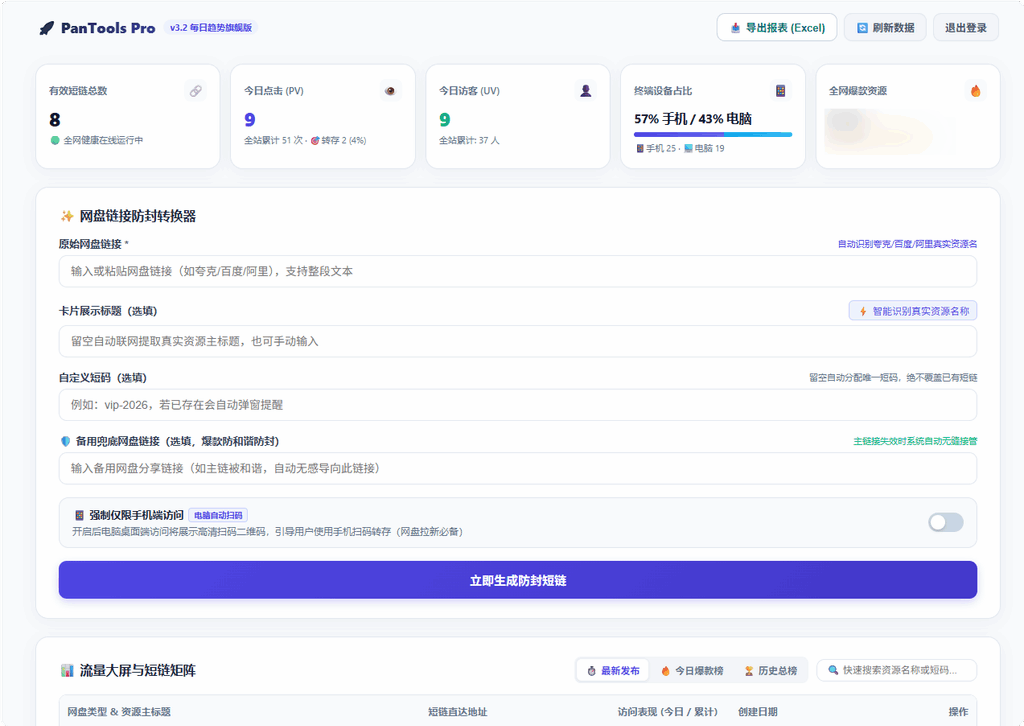Click the 今日访客 value 9
1024x726 pixels.
445,119
